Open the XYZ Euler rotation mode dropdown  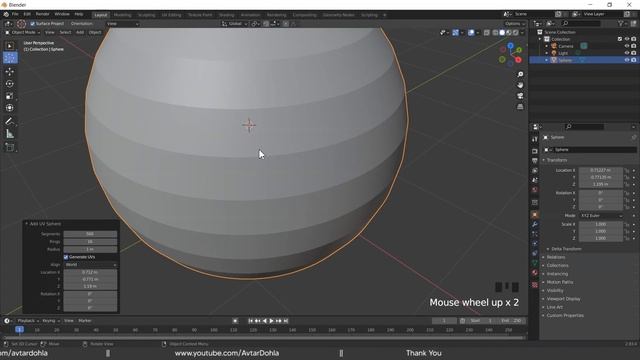click(601, 216)
